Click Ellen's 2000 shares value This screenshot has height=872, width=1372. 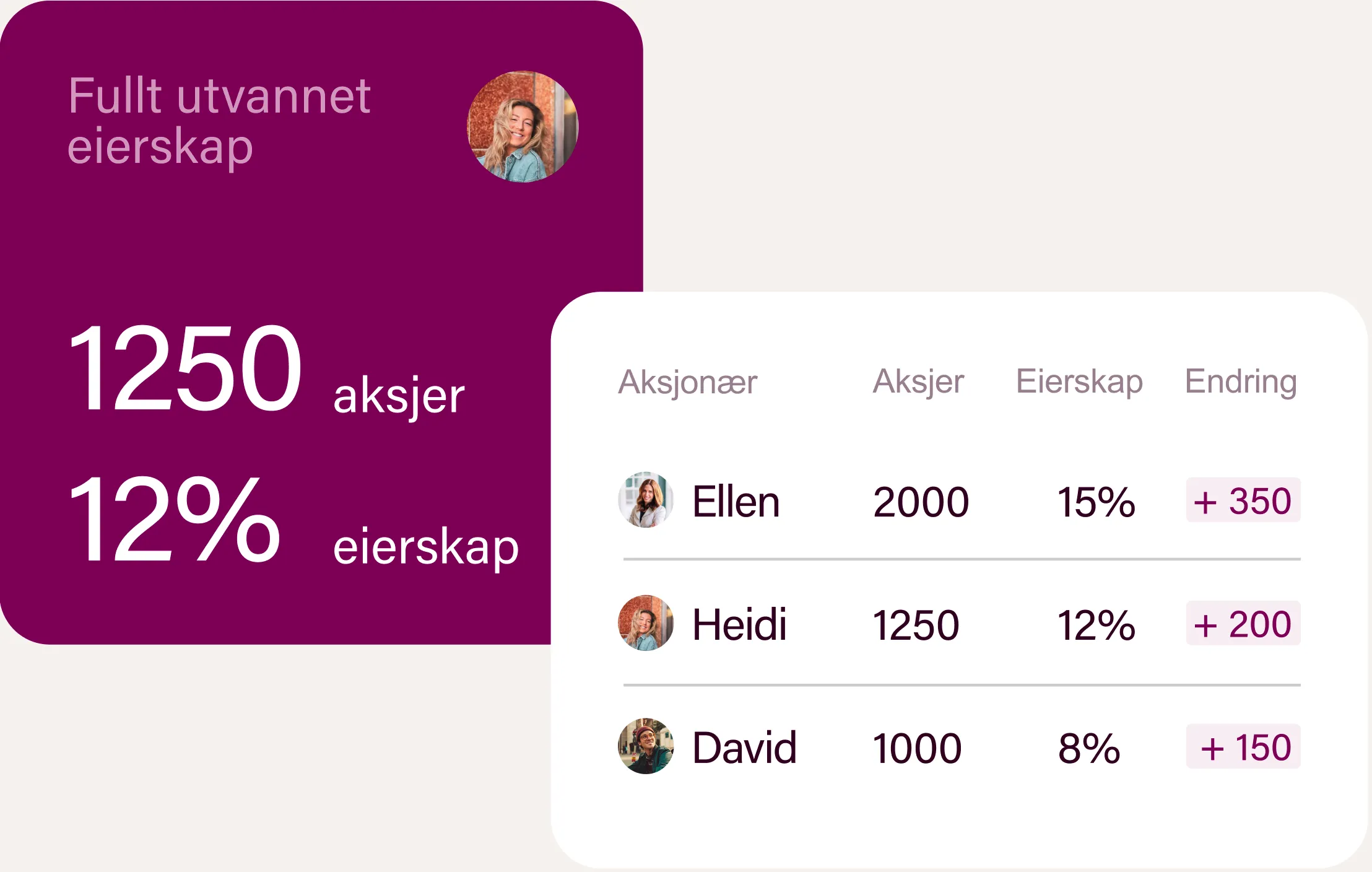tap(921, 502)
